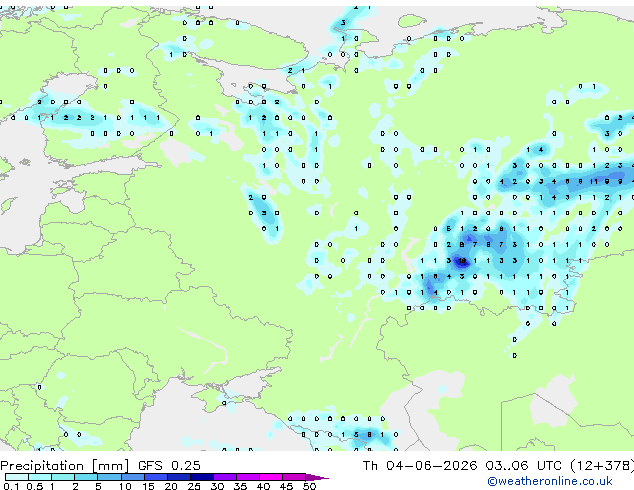
Task: Click the legend label '45'
Action: coord(286,486)
